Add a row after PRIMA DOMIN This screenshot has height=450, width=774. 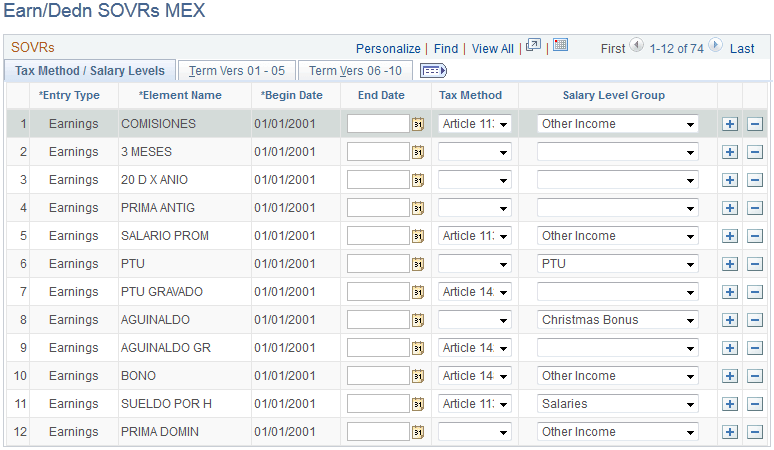point(730,432)
